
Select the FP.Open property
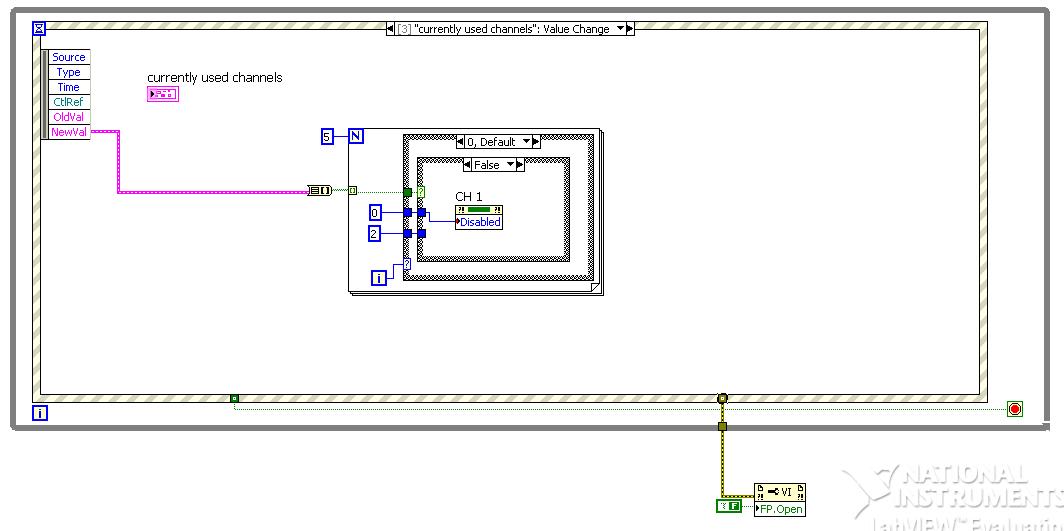tap(780, 509)
